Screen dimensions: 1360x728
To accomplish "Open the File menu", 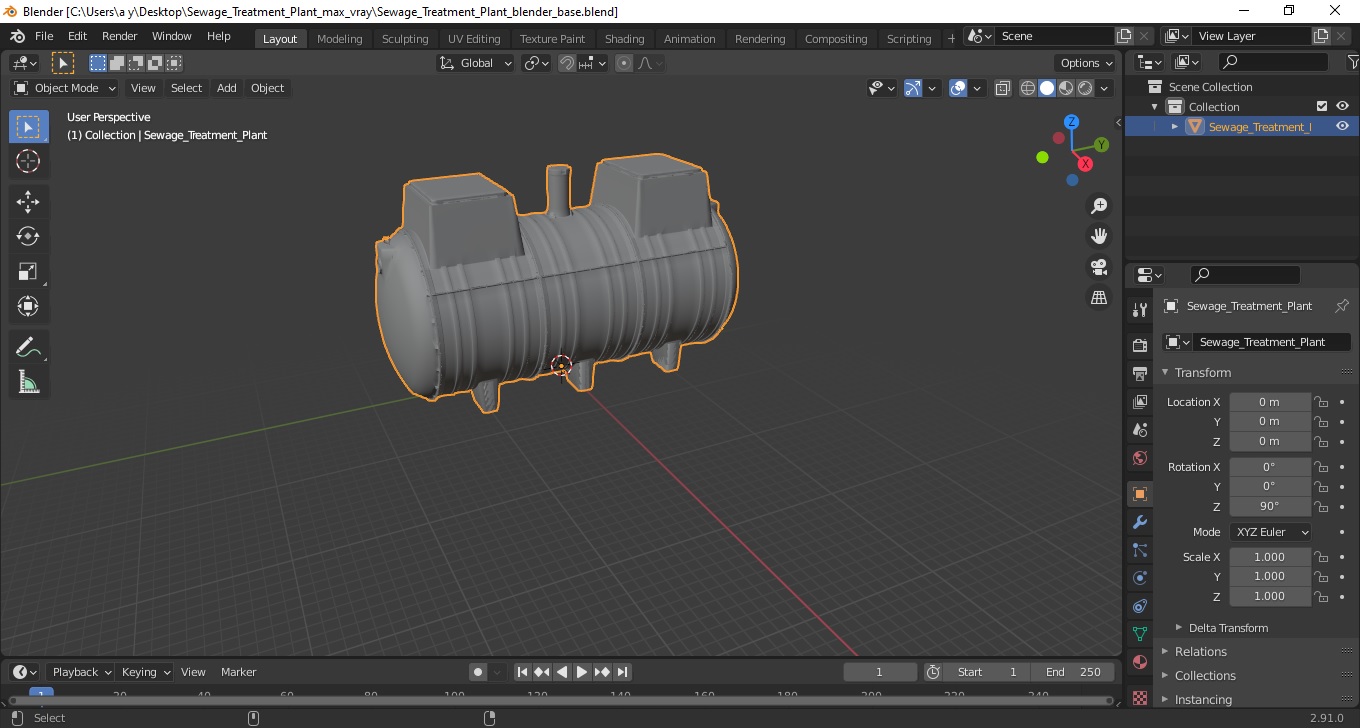I will pos(44,36).
